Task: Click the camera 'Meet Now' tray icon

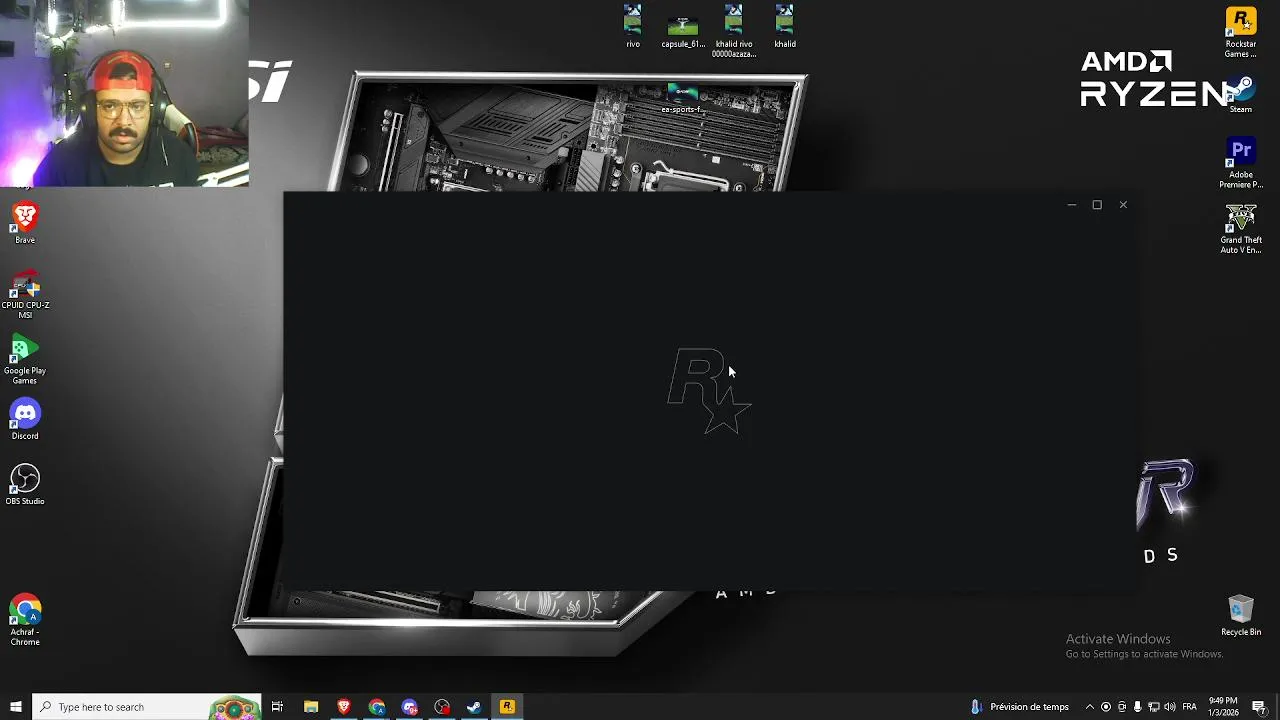Action: pyautogui.click(x=1122, y=707)
